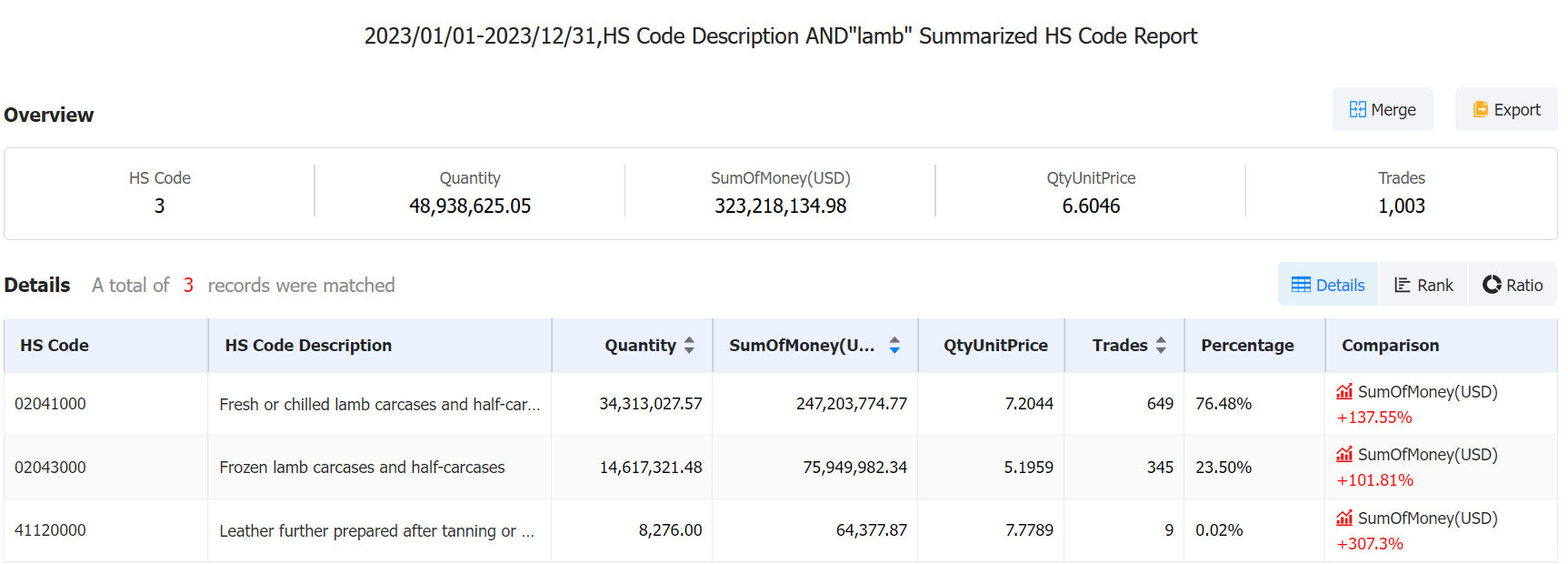Click 'Leather further prepared after tanning' description
The image size is (1568, 564).
pyautogui.click(x=377, y=531)
